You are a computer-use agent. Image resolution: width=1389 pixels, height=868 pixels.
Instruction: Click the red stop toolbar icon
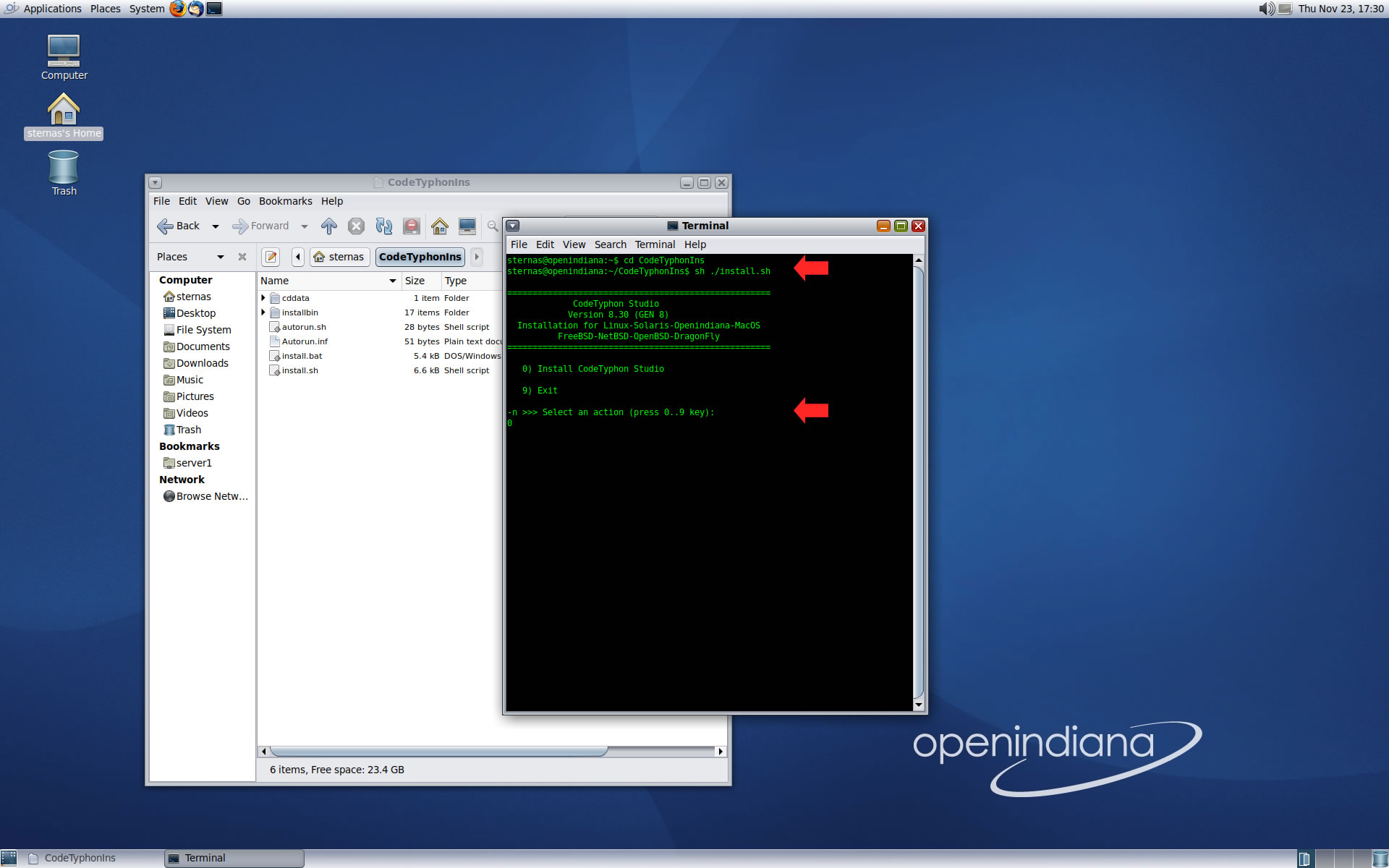click(412, 226)
